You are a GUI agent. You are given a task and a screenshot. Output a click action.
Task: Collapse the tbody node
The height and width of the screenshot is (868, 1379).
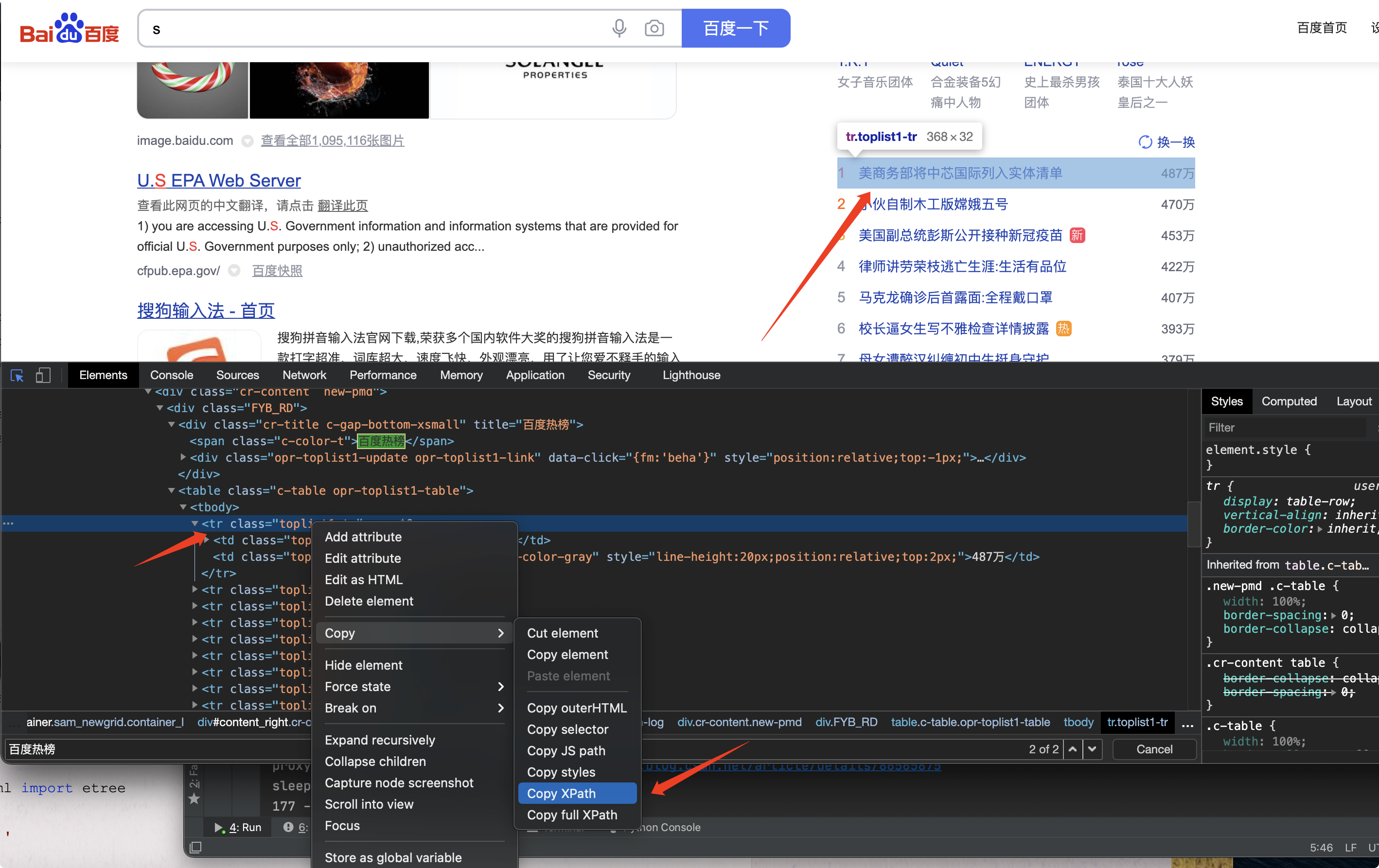pos(183,507)
